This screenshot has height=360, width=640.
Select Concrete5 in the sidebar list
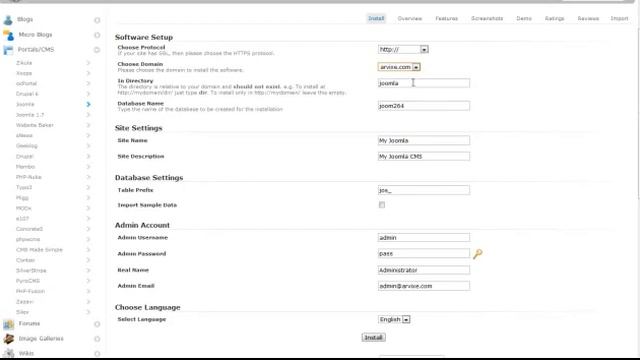coord(29,229)
